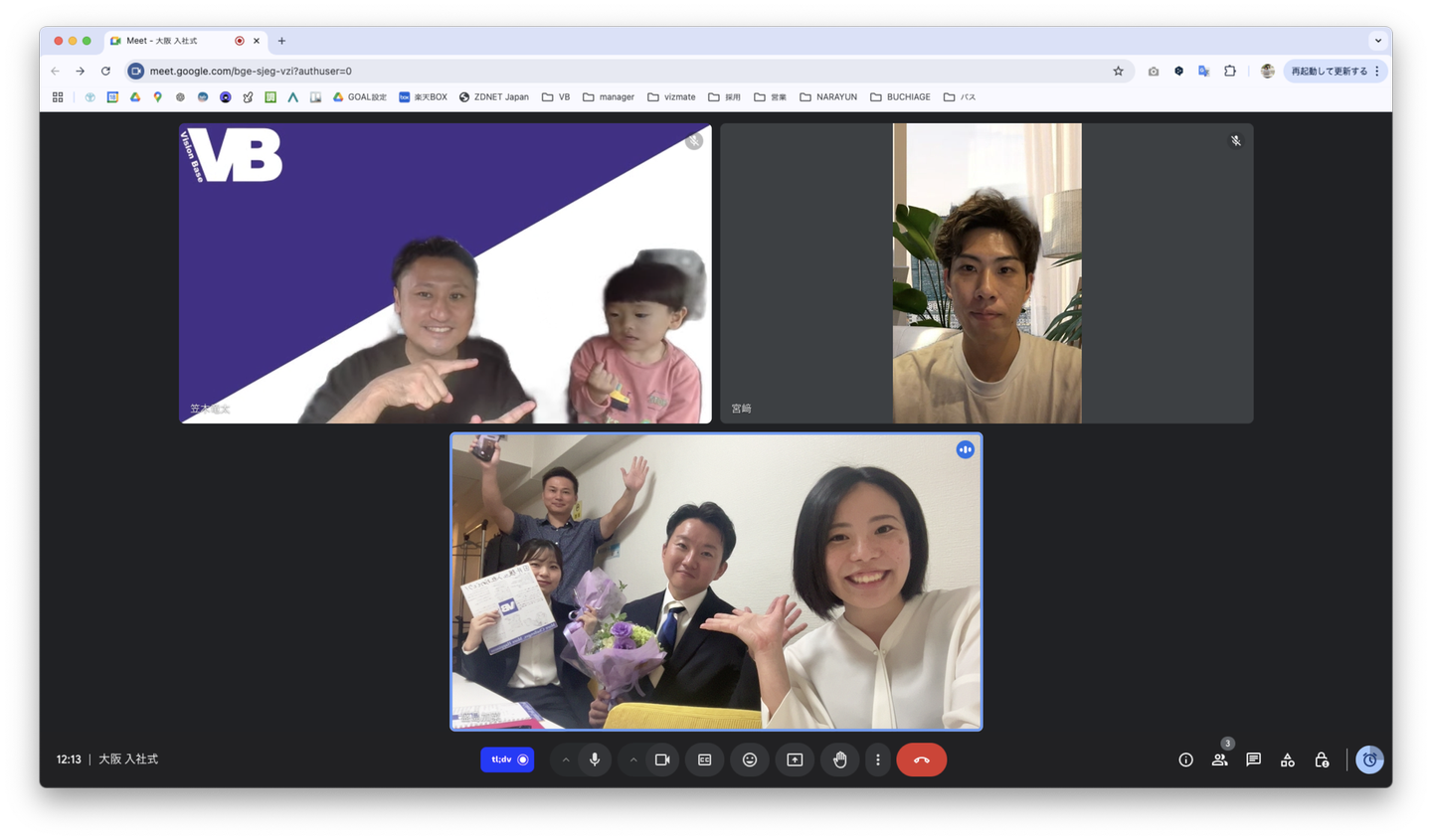Open the Google Maps bookmark

point(157,97)
